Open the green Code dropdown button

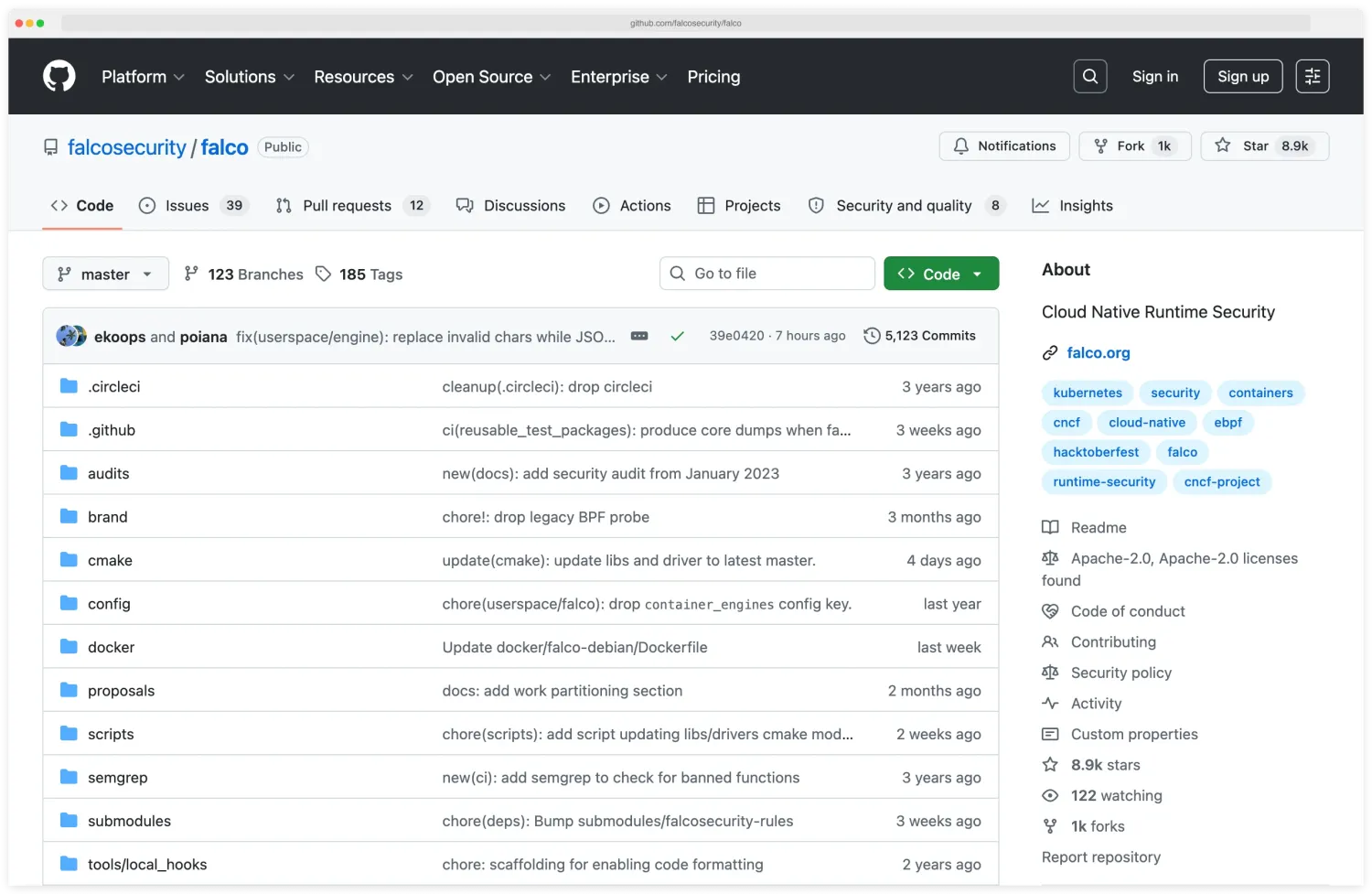click(x=941, y=274)
